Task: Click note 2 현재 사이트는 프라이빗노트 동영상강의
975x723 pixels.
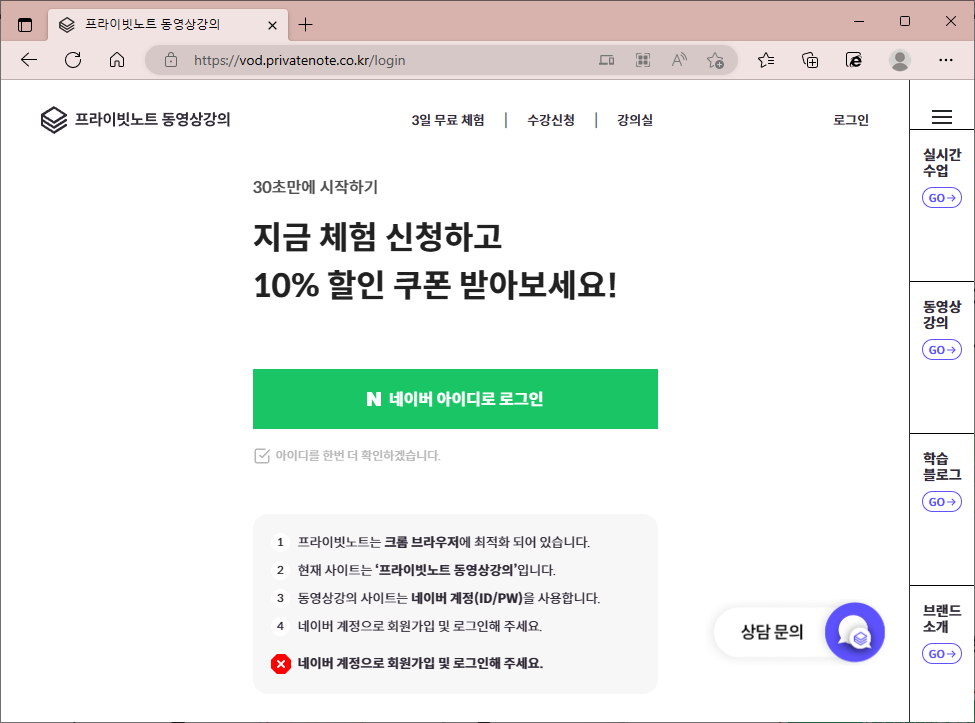Action: pos(427,570)
